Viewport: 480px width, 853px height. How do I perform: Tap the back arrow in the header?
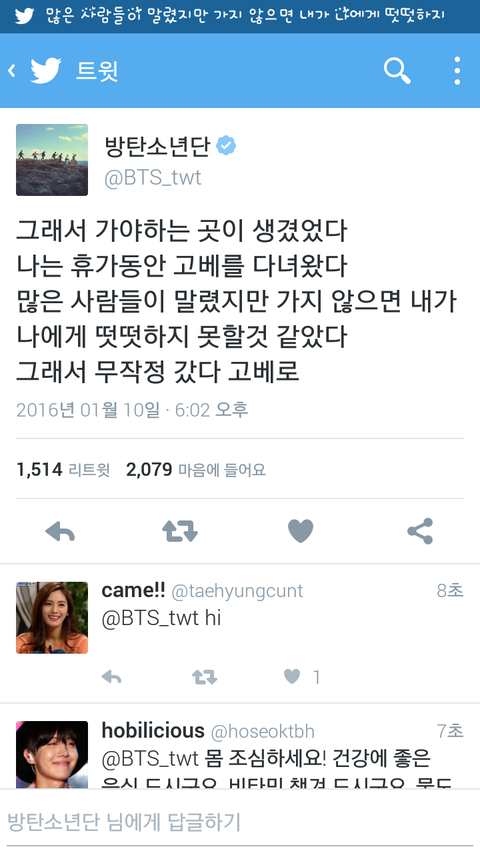(x=11, y=70)
